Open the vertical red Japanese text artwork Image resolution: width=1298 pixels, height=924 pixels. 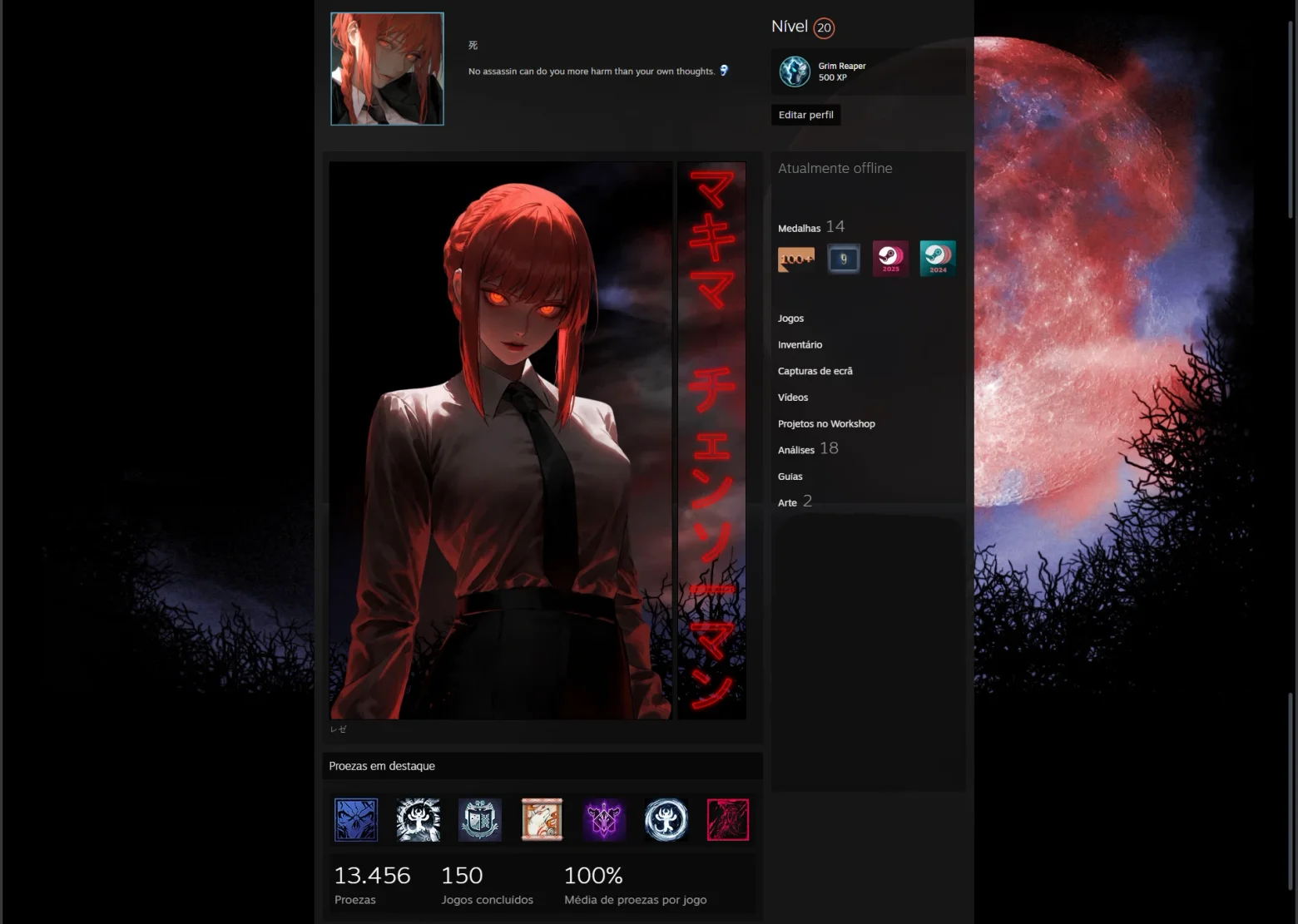coord(712,441)
